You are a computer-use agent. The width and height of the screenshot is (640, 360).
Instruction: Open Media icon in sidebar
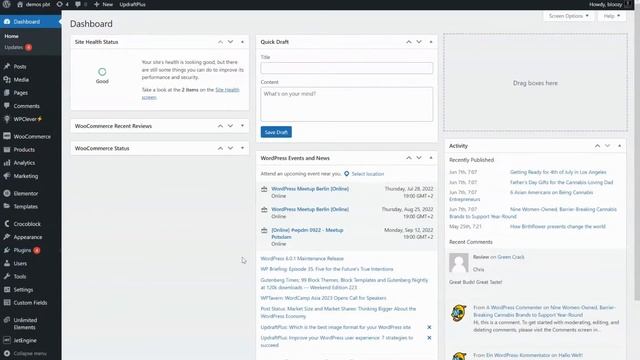click(x=7, y=80)
